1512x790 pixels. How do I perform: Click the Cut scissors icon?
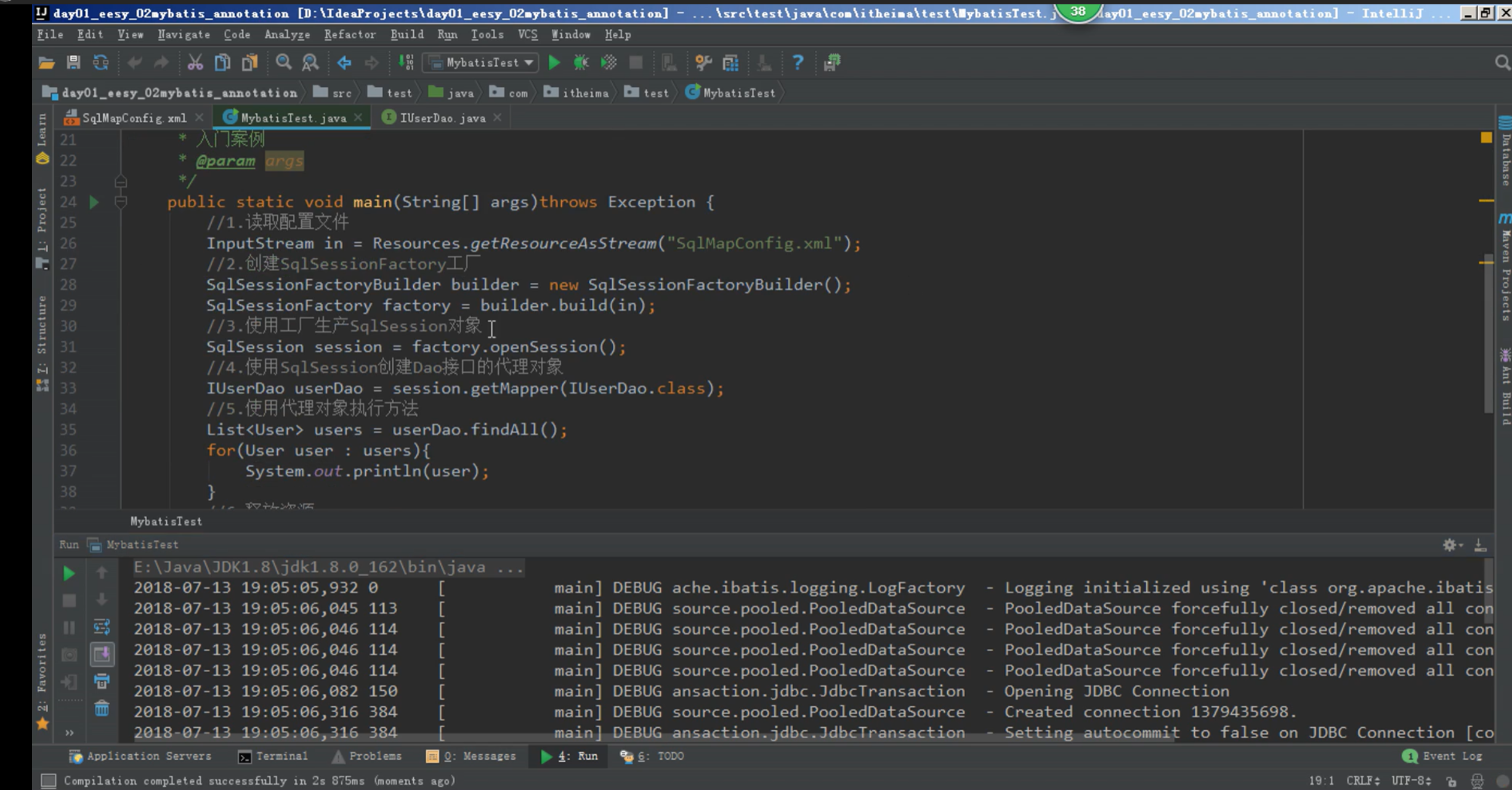point(195,62)
